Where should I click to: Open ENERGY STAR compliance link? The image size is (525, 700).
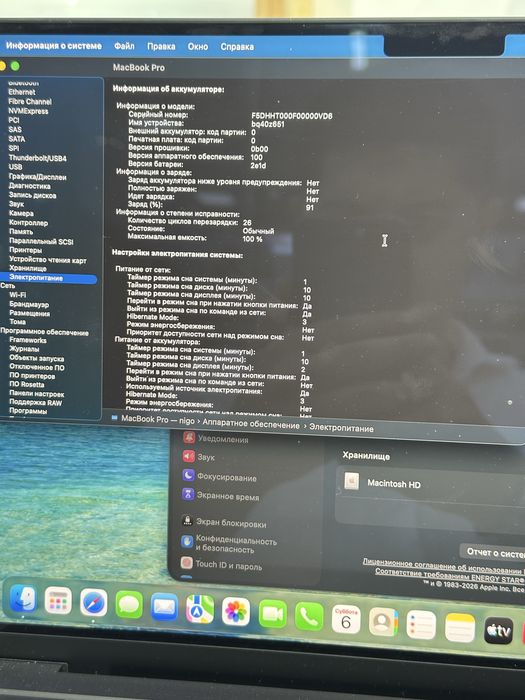click(x=450, y=576)
